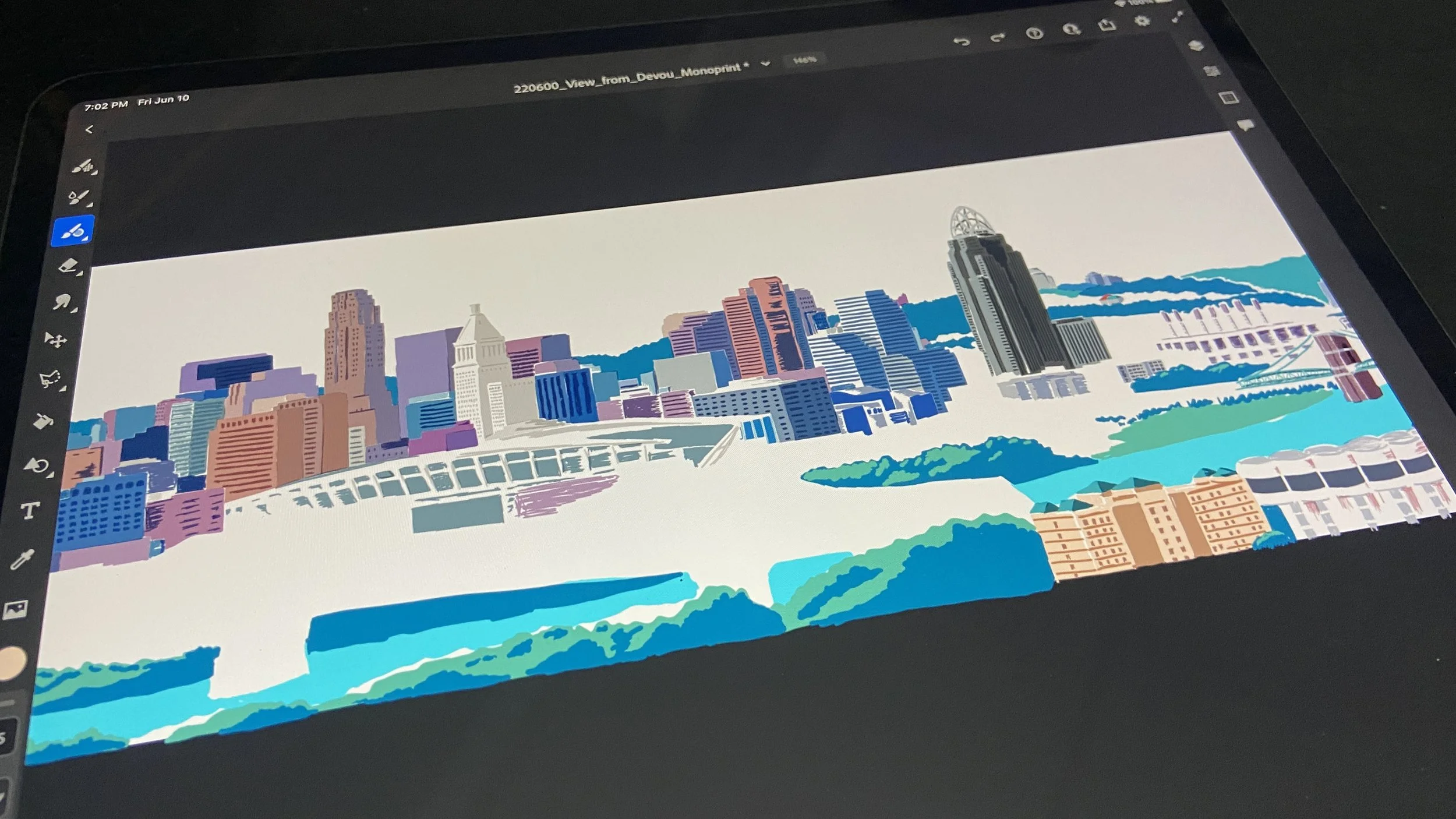Select the Live brushes watercolor tool
This screenshot has width=1456, height=819.
(79, 198)
